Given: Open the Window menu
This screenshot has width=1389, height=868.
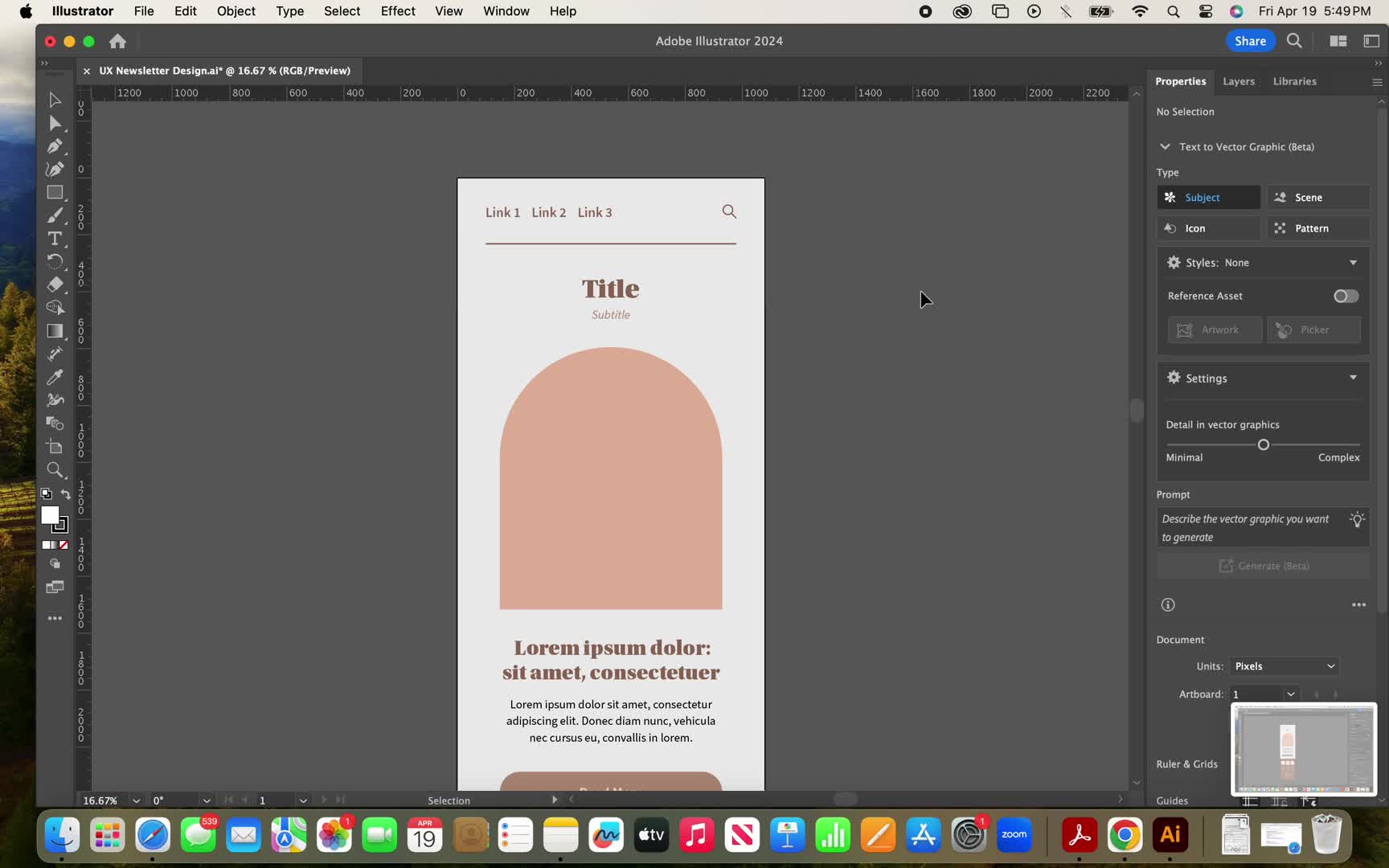Looking at the screenshot, I should pyautogui.click(x=506, y=11).
